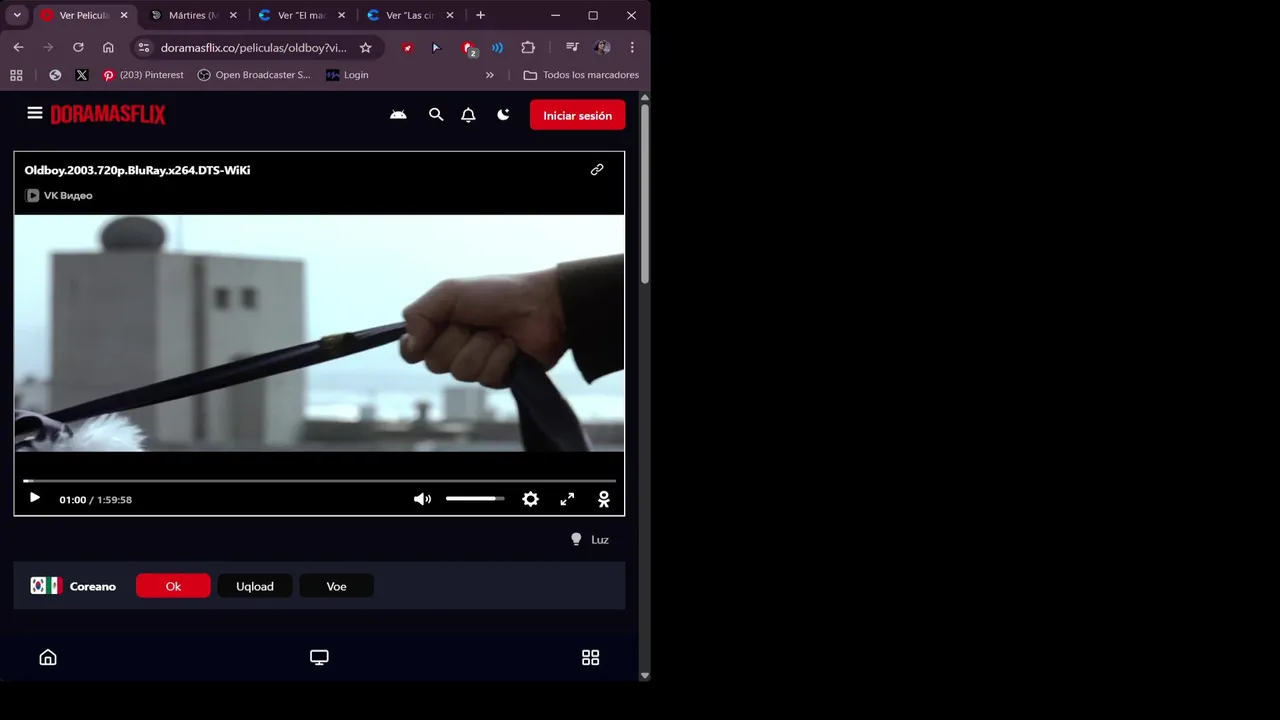The height and width of the screenshot is (720, 1280).
Task: Toggle dark mode moon icon
Action: 503,115
